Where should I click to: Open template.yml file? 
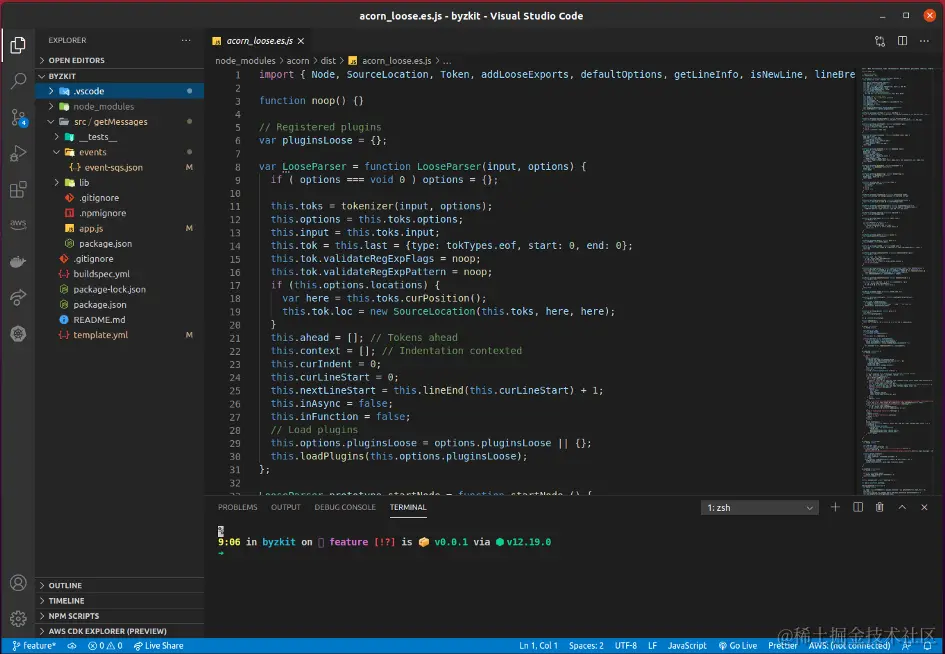(x=119, y=335)
